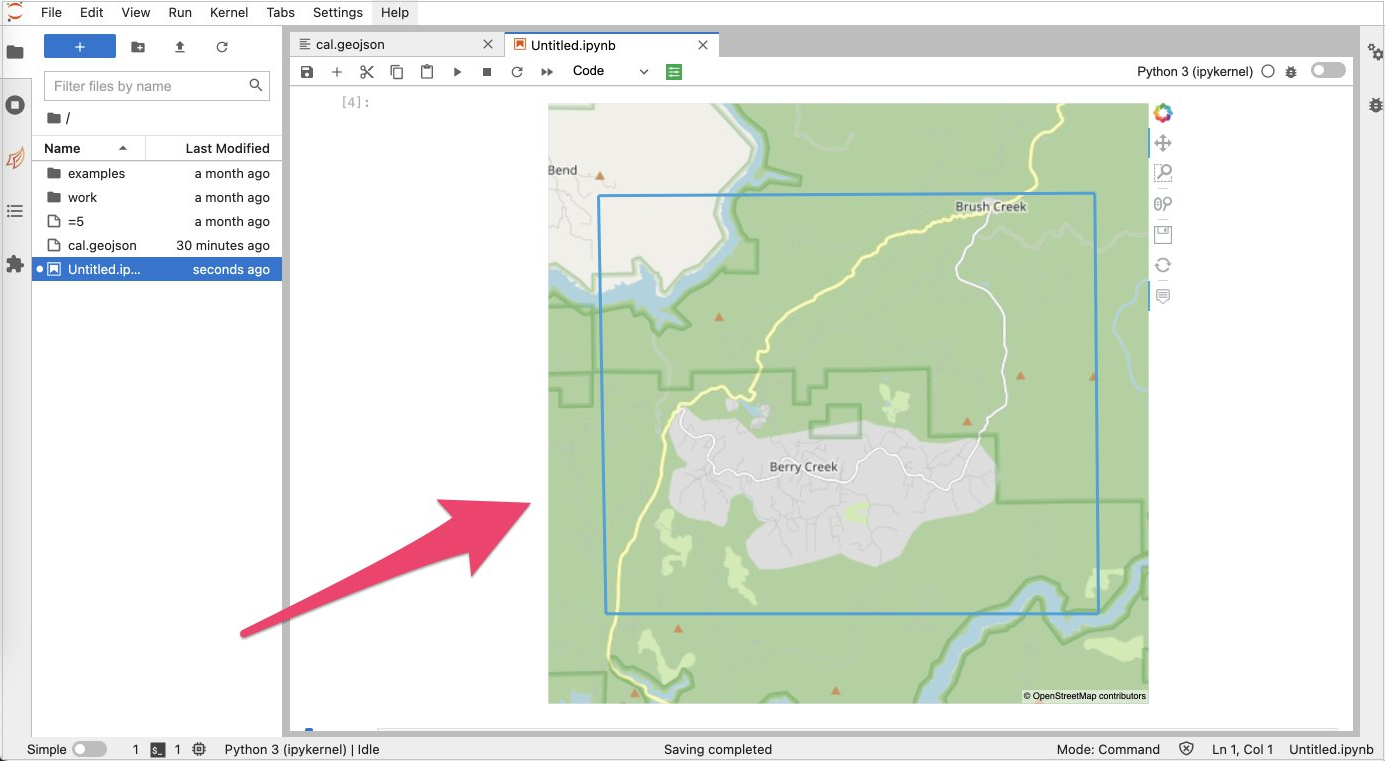Click Python 3 (ipykernel) | Idle in status bar
Image resolution: width=1385 pixels, height=761 pixels.
(302, 749)
